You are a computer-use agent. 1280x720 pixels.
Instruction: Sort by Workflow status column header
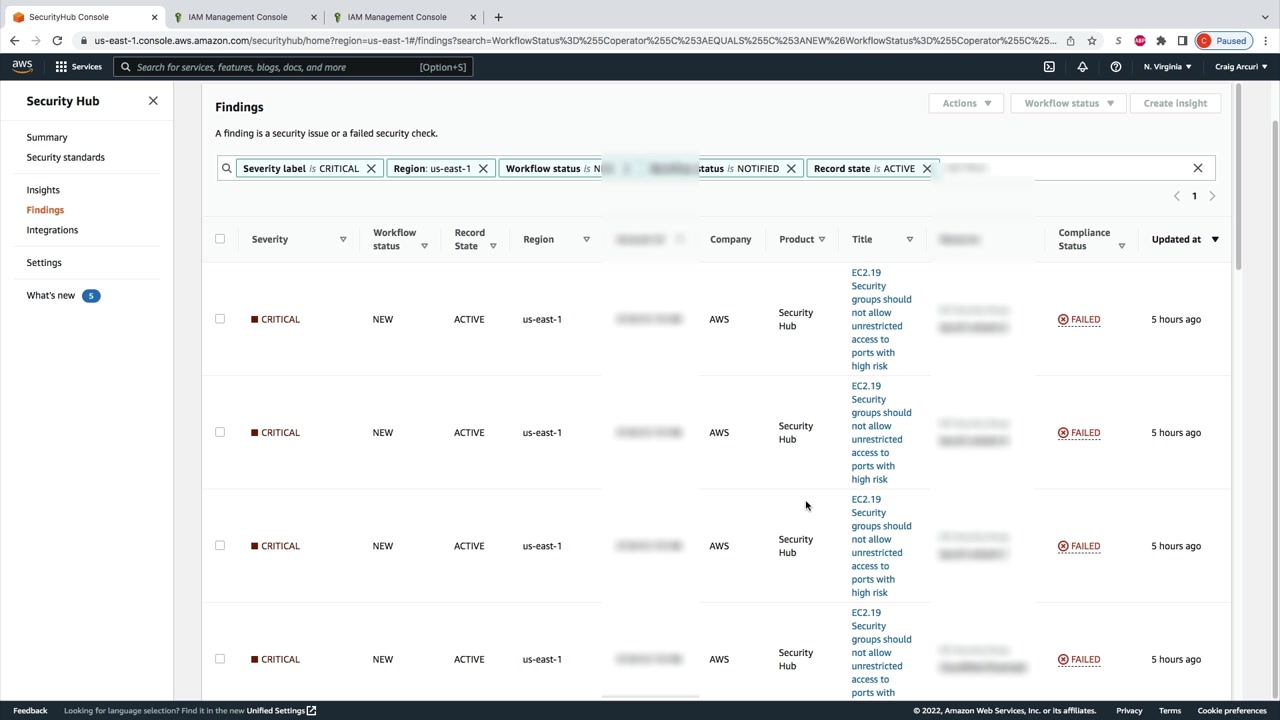click(x=424, y=246)
